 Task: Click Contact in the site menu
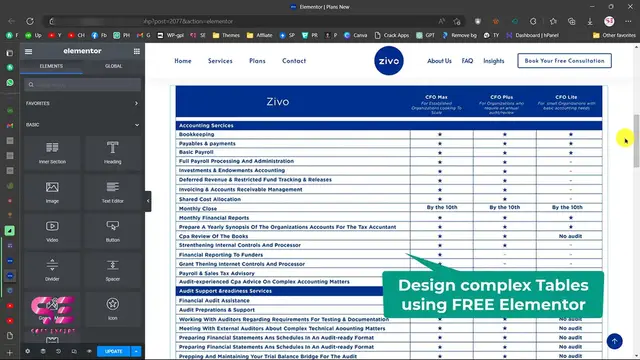pyautogui.click(x=294, y=61)
